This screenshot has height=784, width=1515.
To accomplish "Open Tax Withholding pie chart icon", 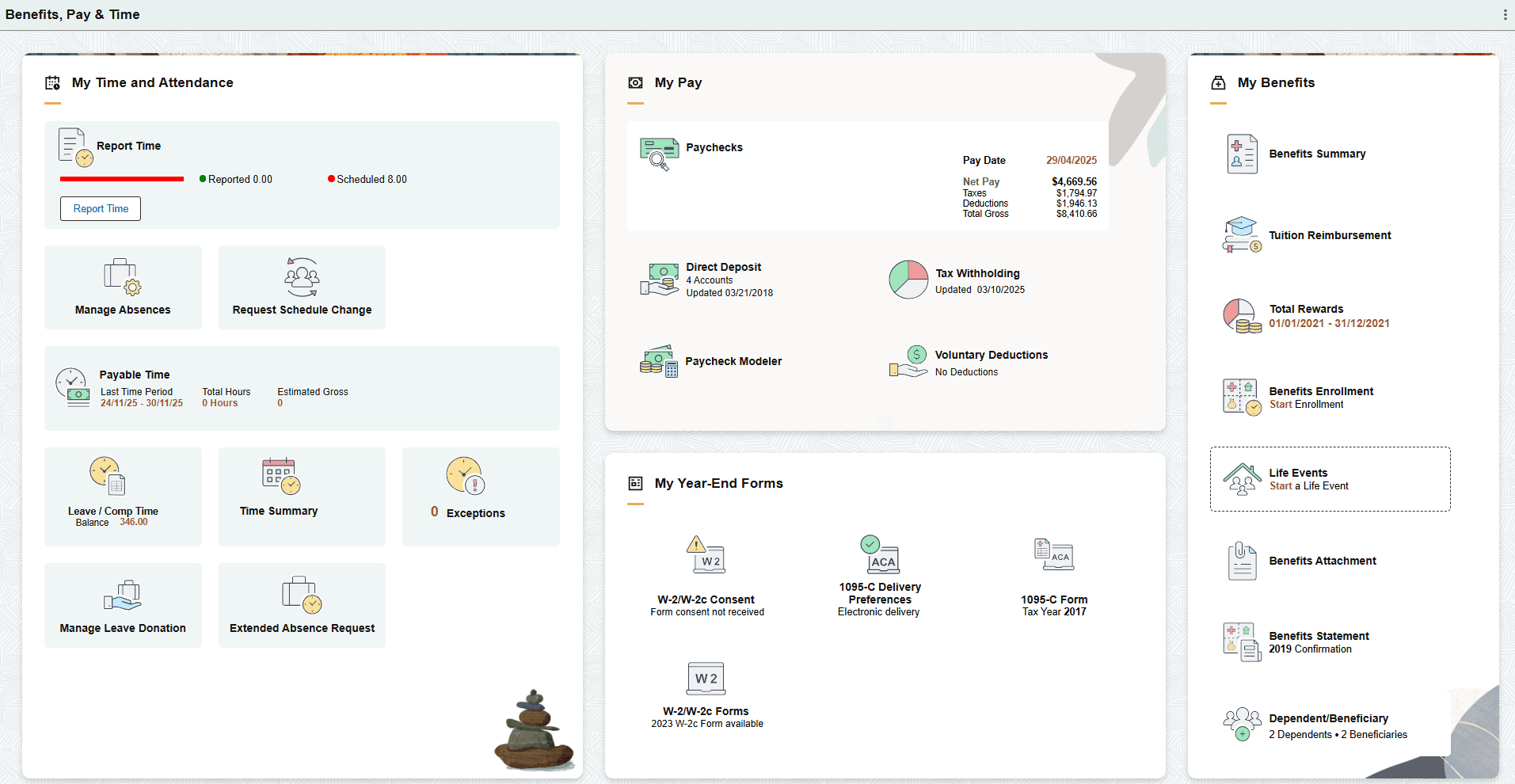I will tap(908, 279).
